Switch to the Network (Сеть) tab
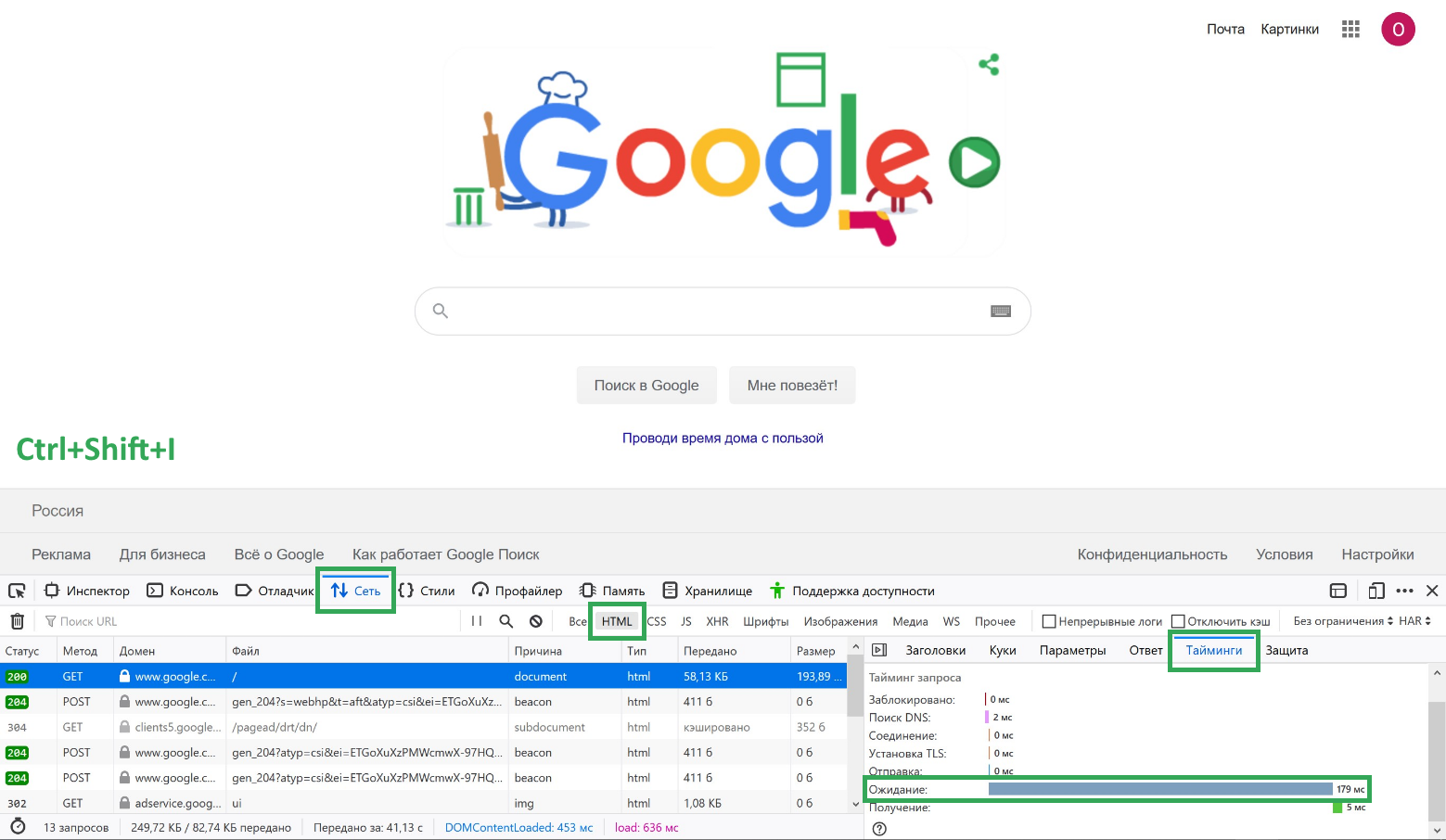Viewport: 1446px width, 840px height. point(356,591)
